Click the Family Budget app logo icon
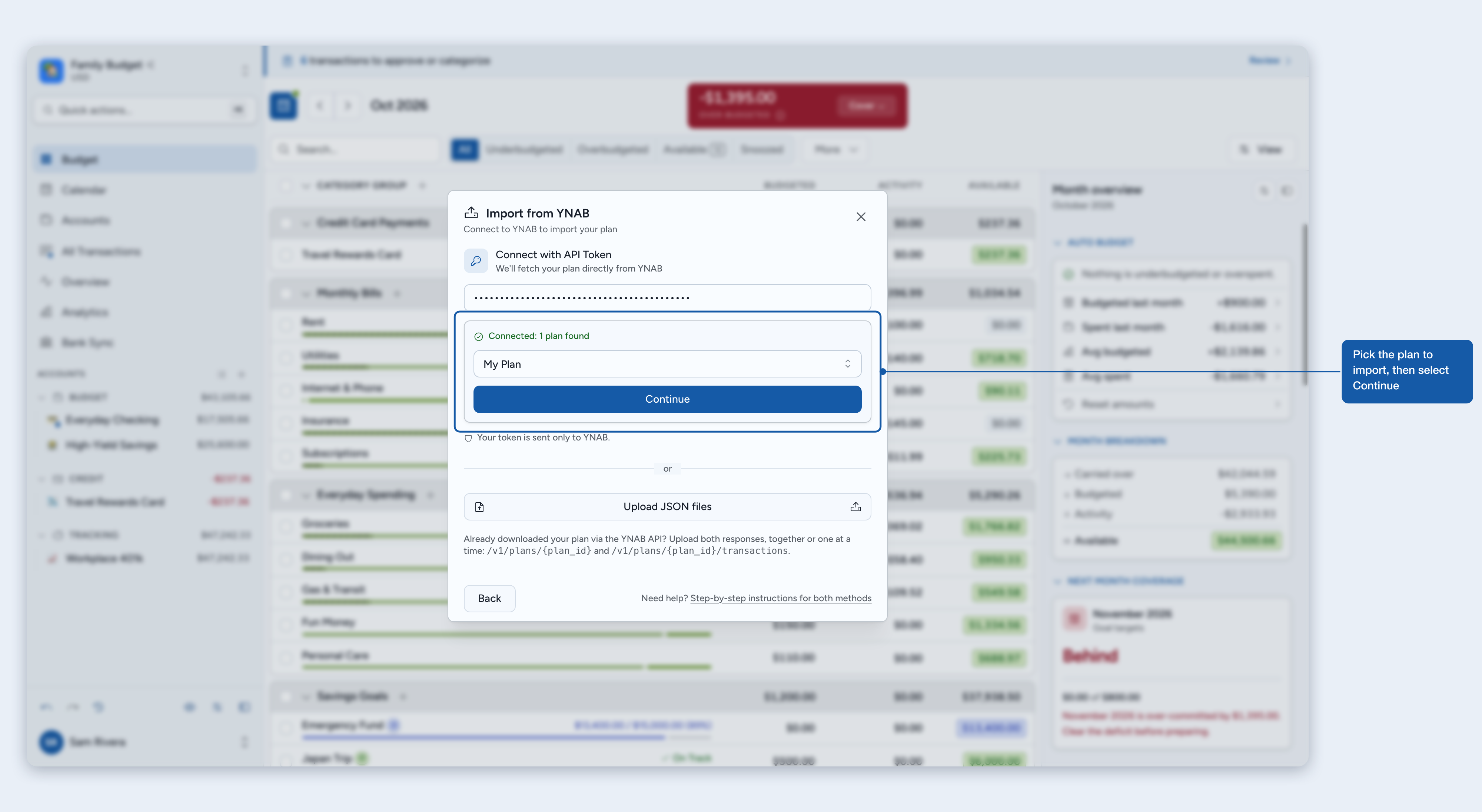1482x812 pixels. [x=51, y=70]
